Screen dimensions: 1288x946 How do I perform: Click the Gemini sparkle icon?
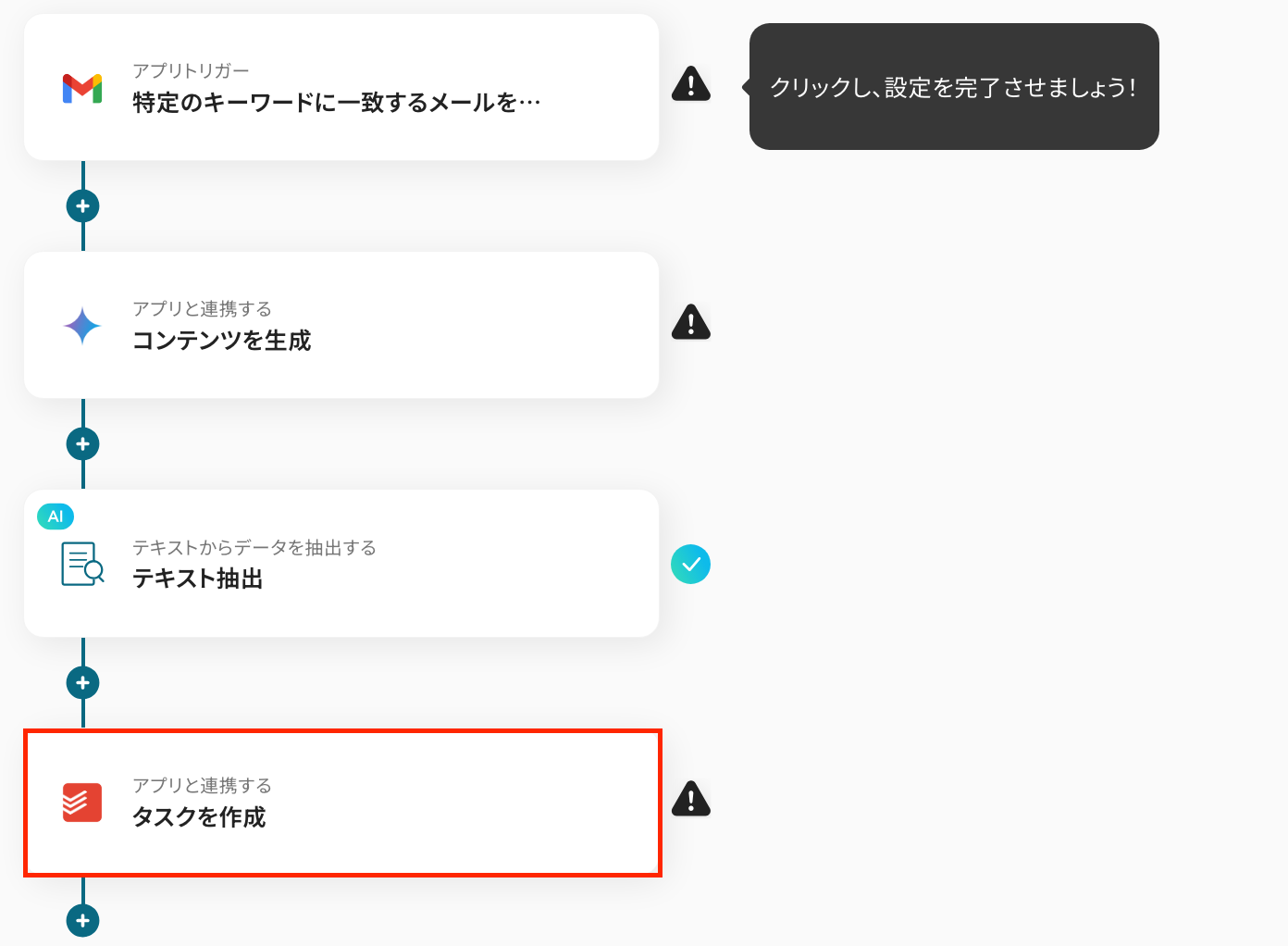click(82, 326)
